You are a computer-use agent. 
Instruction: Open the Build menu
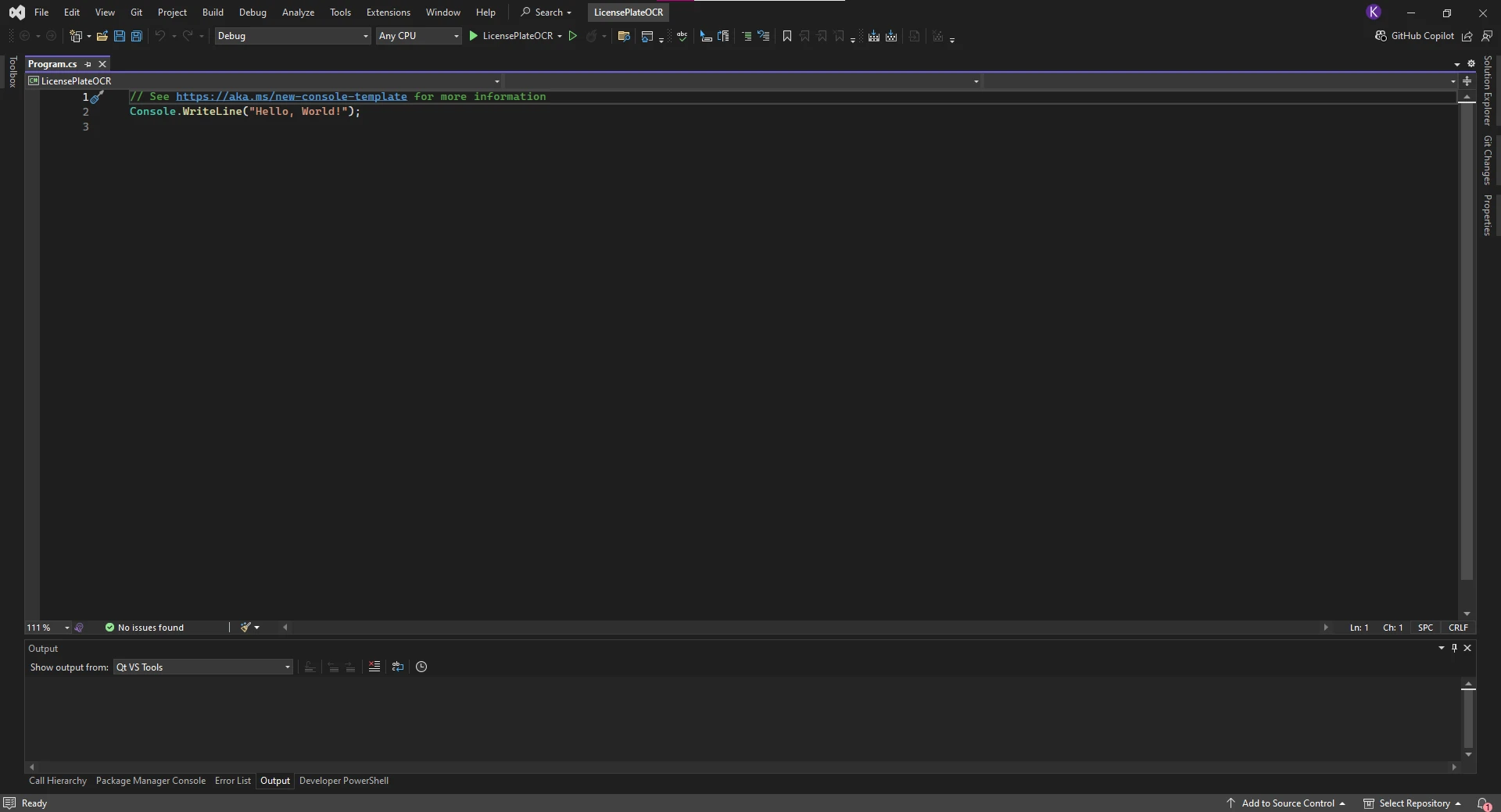click(213, 13)
